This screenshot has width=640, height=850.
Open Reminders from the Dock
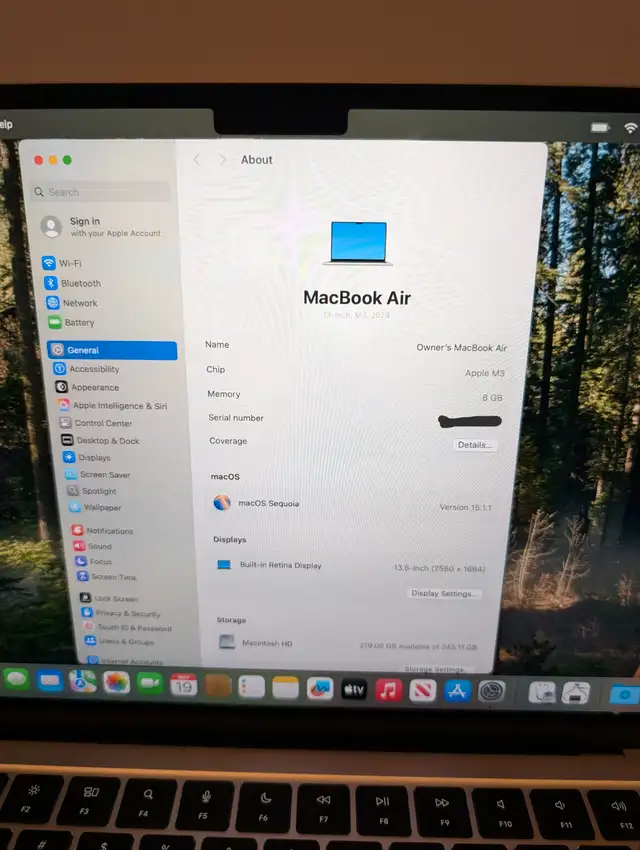(251, 687)
